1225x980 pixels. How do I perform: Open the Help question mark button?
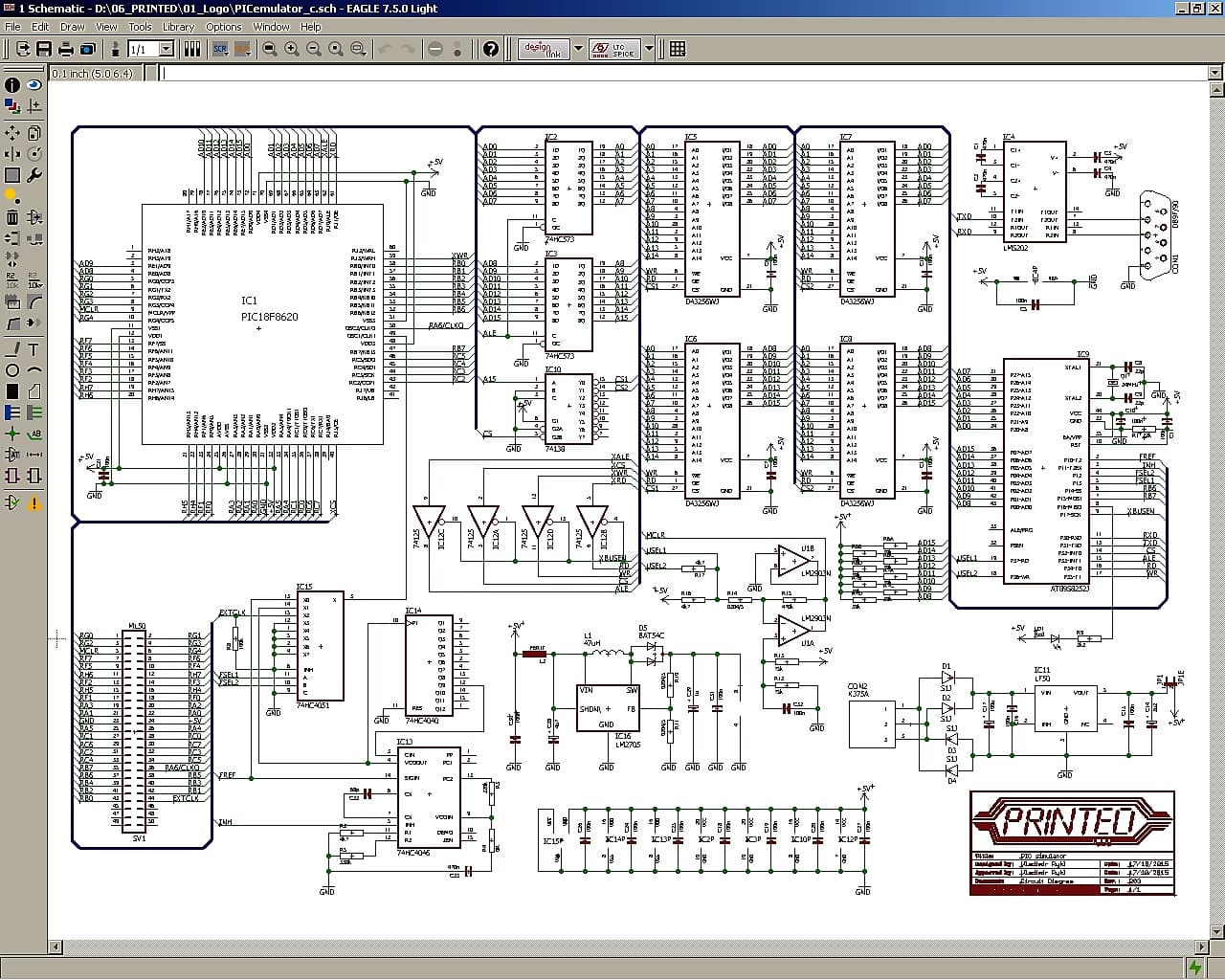[491, 49]
